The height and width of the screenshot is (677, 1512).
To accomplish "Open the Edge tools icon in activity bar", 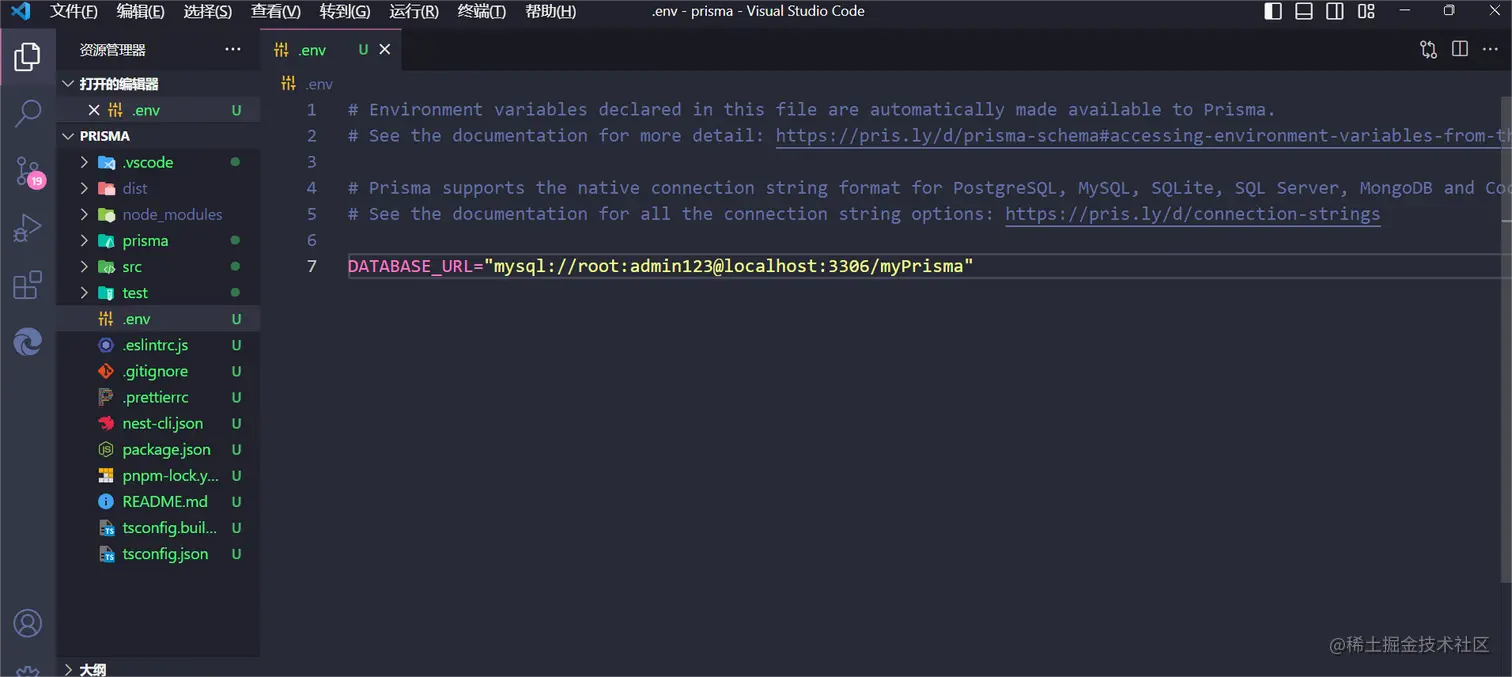I will (x=28, y=343).
